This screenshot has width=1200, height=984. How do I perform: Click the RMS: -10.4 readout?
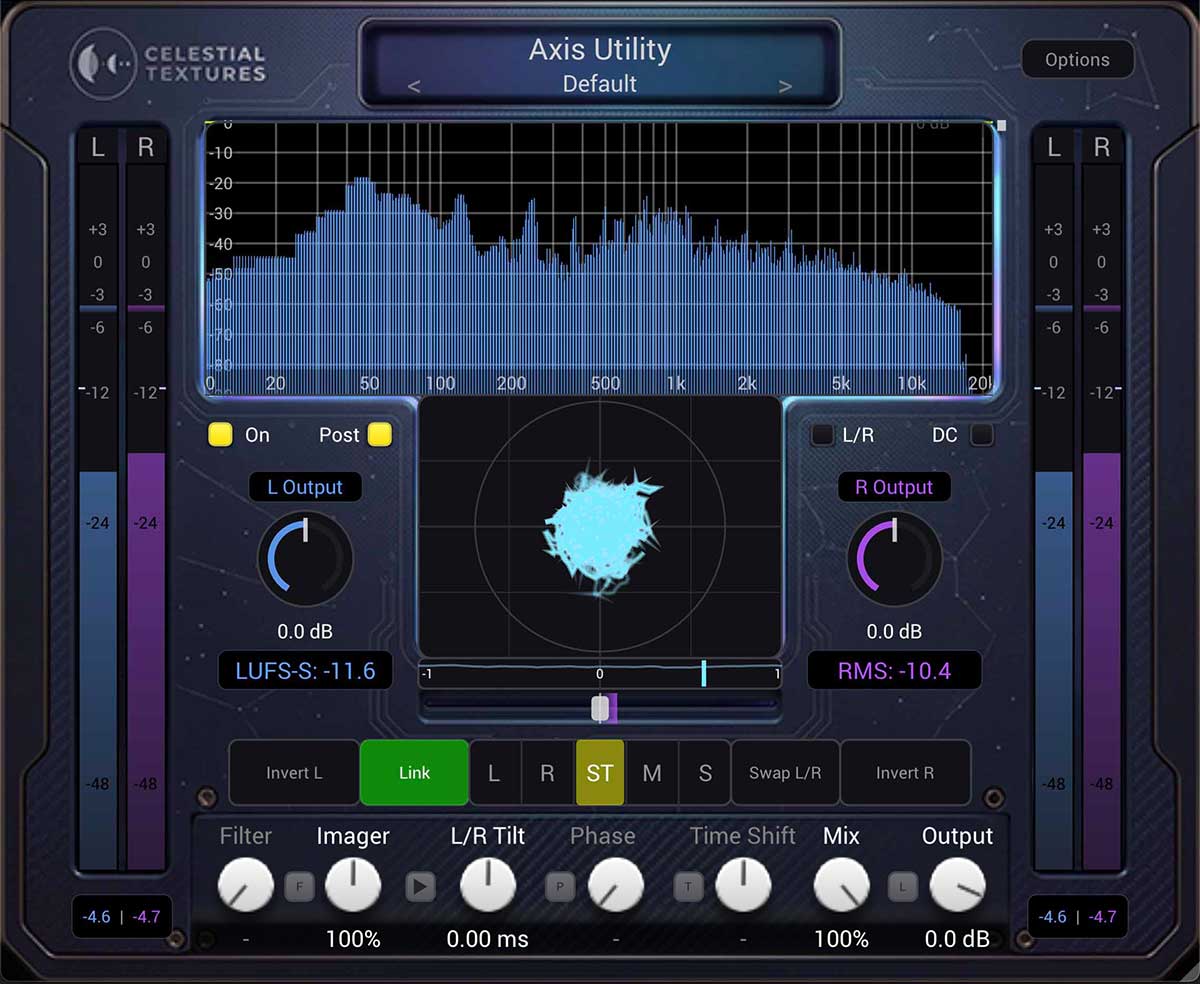coord(894,671)
